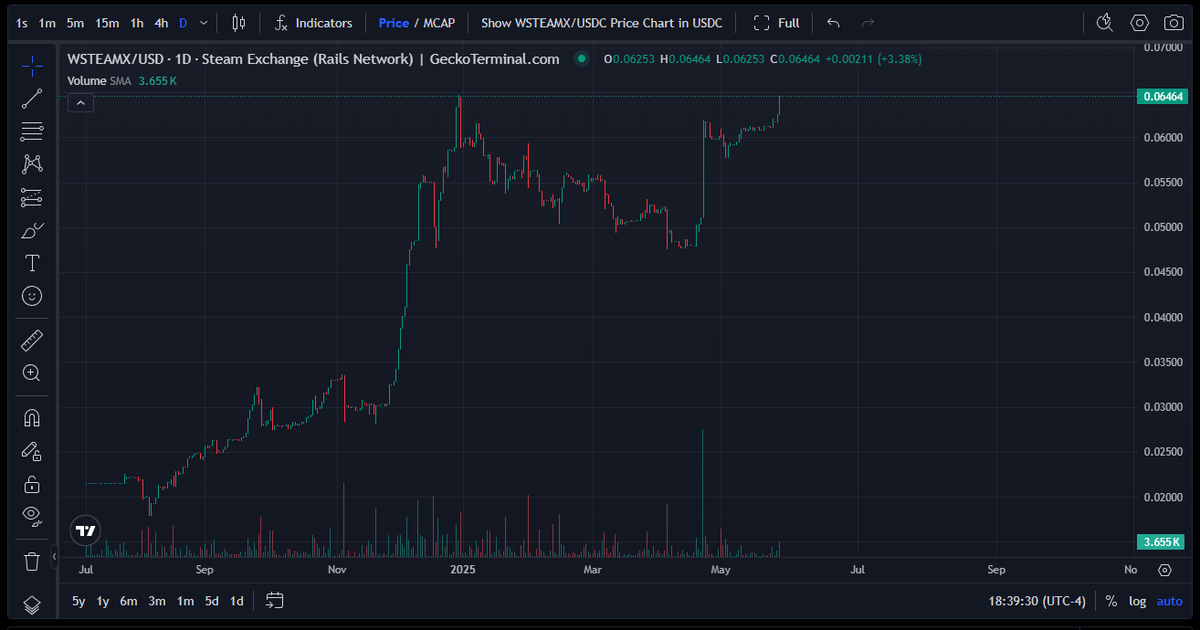Toggle stay in drawing mode
This screenshot has width=1200, height=630.
pos(32,451)
